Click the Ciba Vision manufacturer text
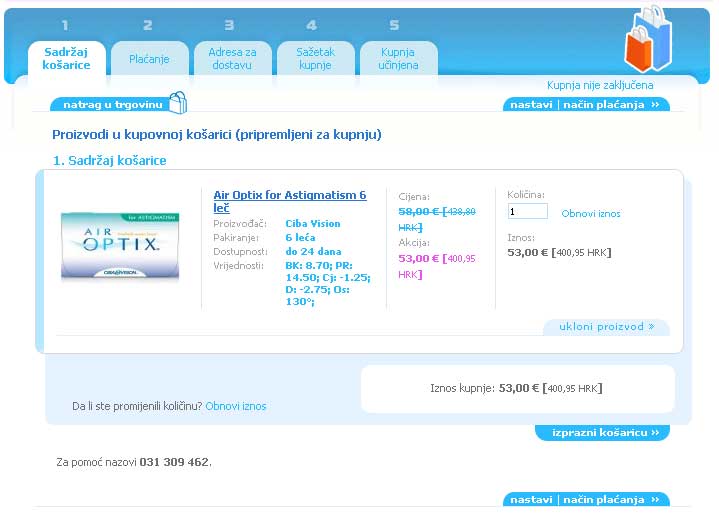 pyautogui.click(x=313, y=224)
